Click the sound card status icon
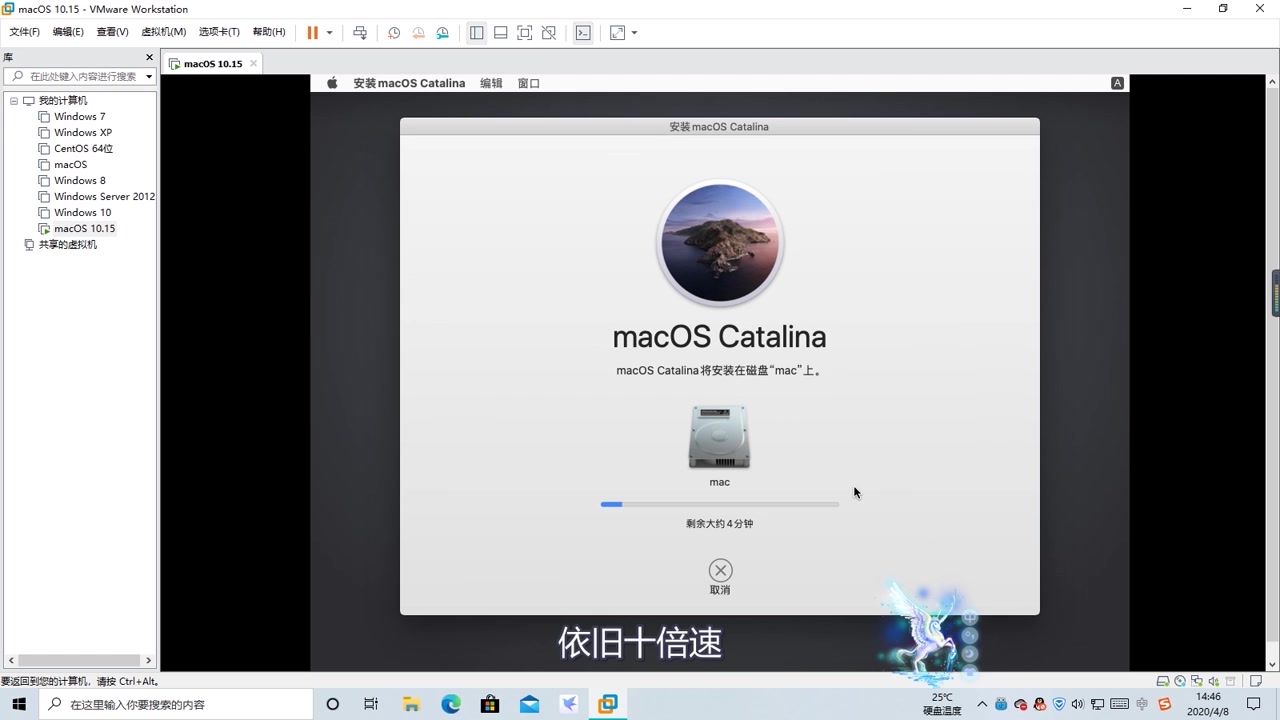1280x720 pixels. click(1213, 681)
